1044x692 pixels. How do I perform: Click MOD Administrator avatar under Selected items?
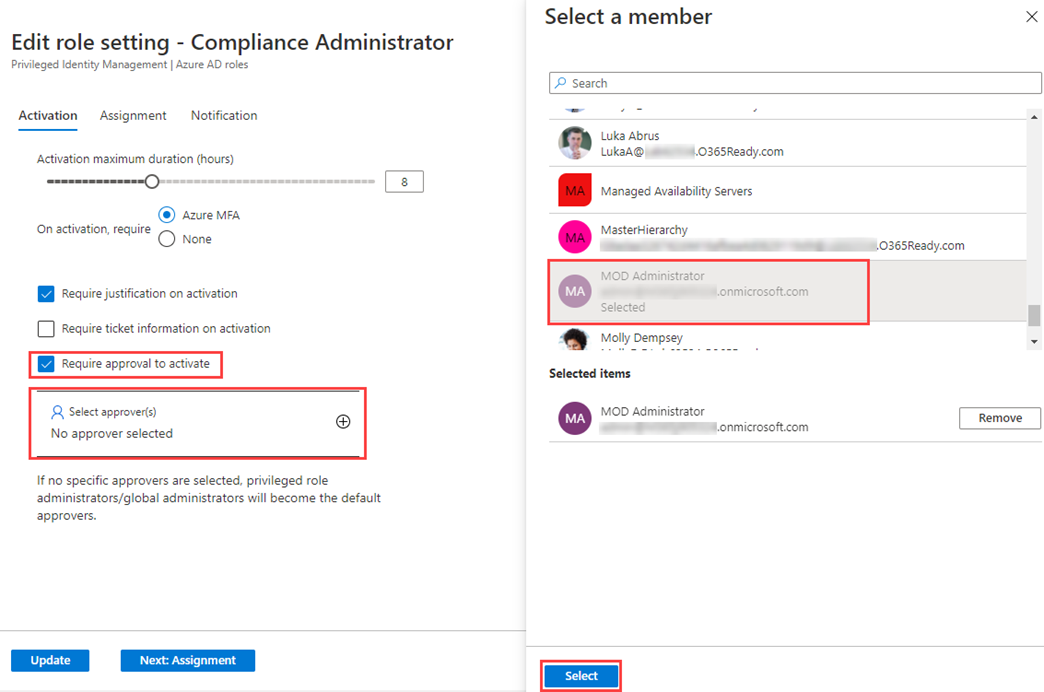pos(574,417)
